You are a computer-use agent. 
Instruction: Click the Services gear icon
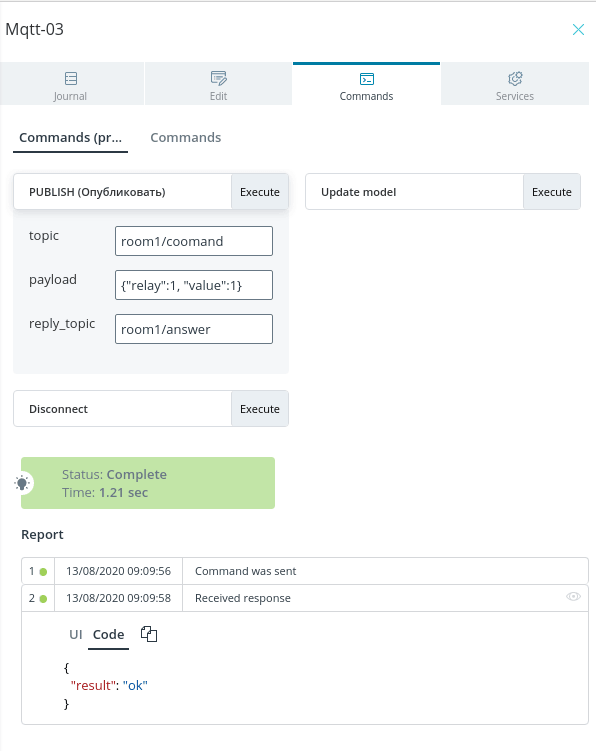click(x=515, y=78)
